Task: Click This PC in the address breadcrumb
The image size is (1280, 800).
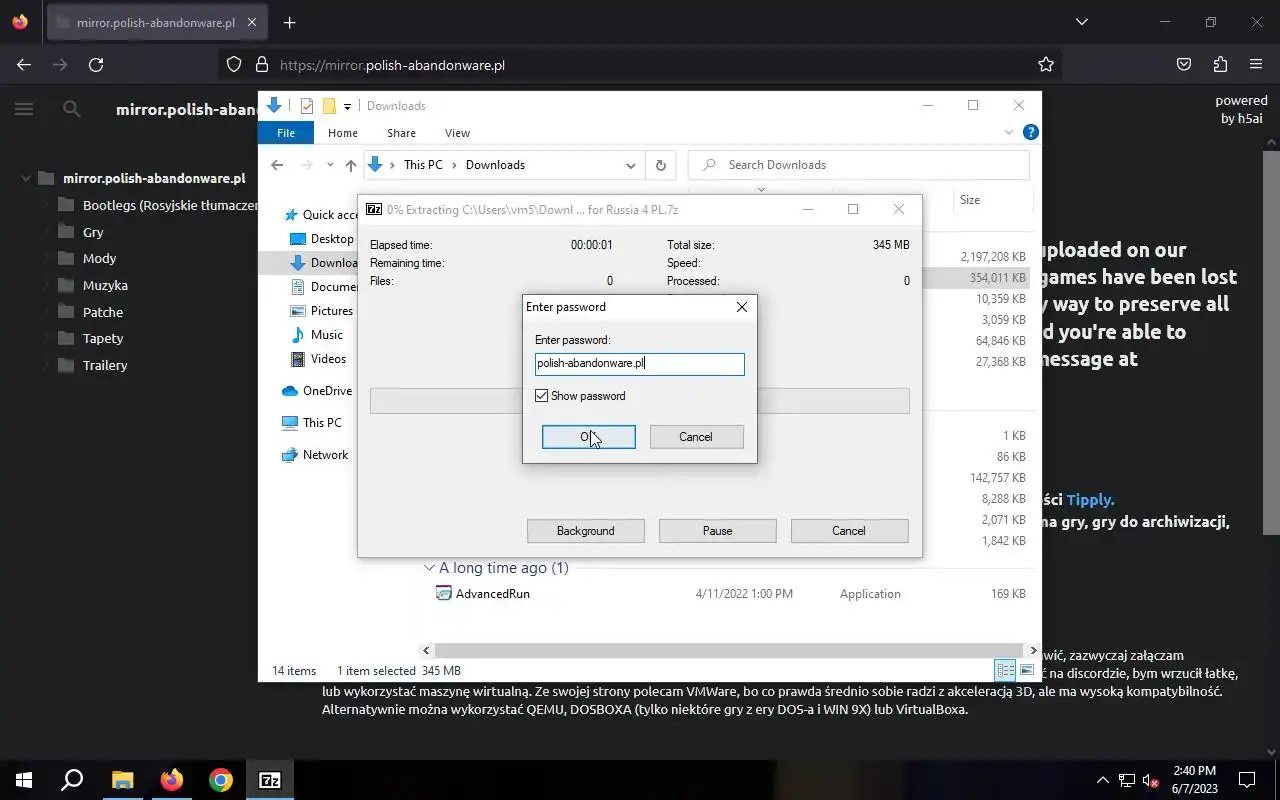Action: [x=423, y=165]
